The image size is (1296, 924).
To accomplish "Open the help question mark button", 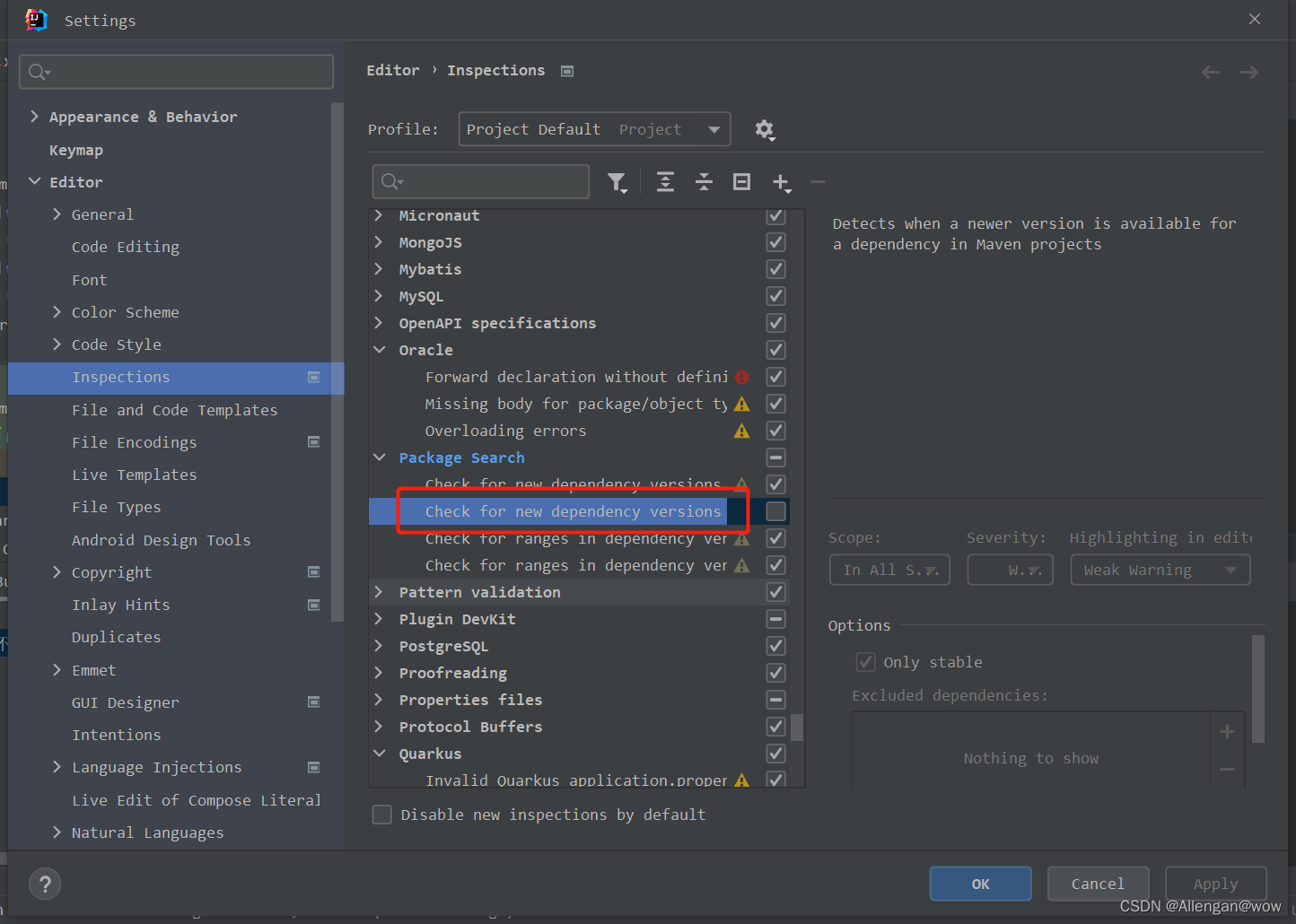I will 45,884.
